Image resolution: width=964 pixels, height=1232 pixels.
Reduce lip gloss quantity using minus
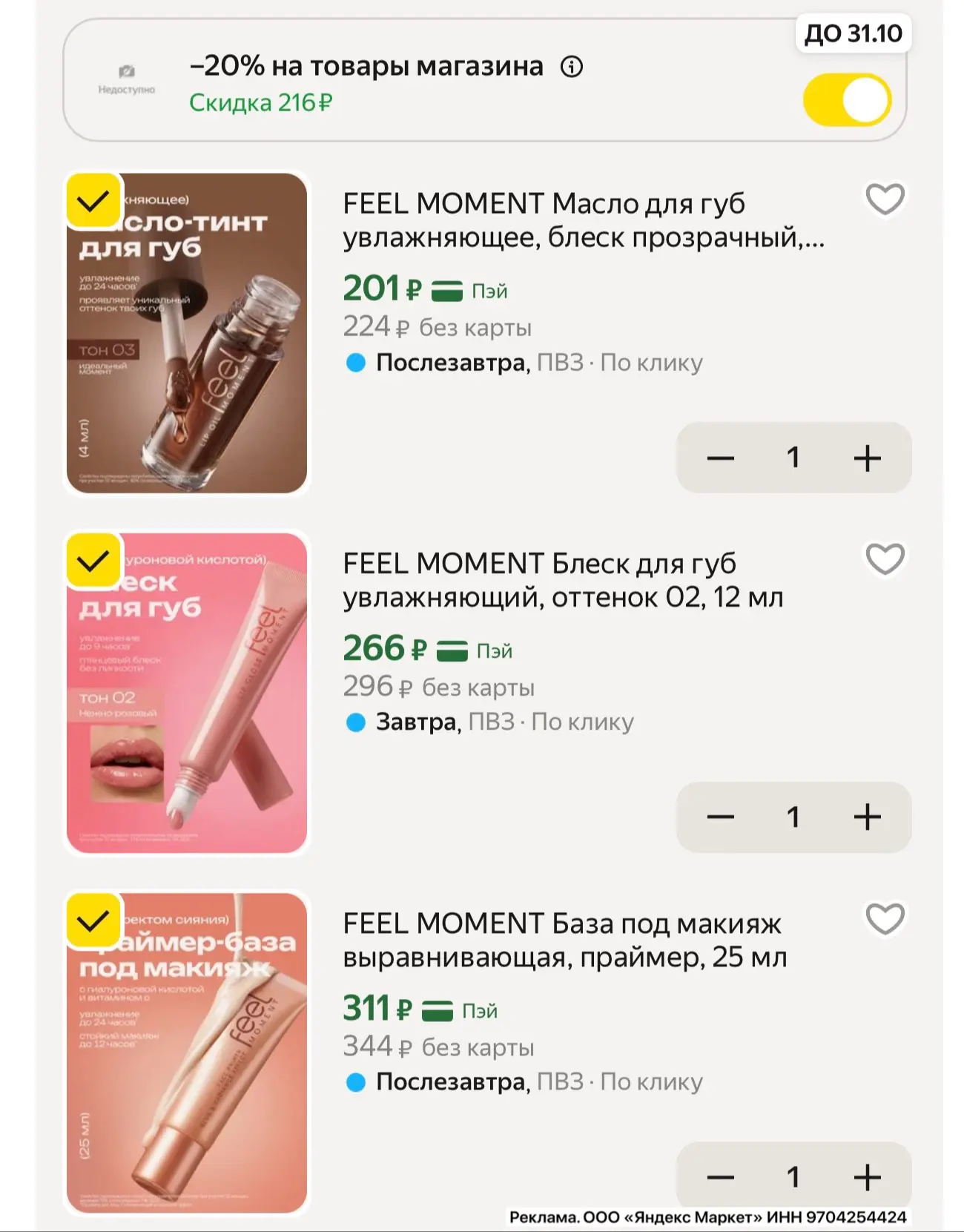pyautogui.click(x=720, y=817)
